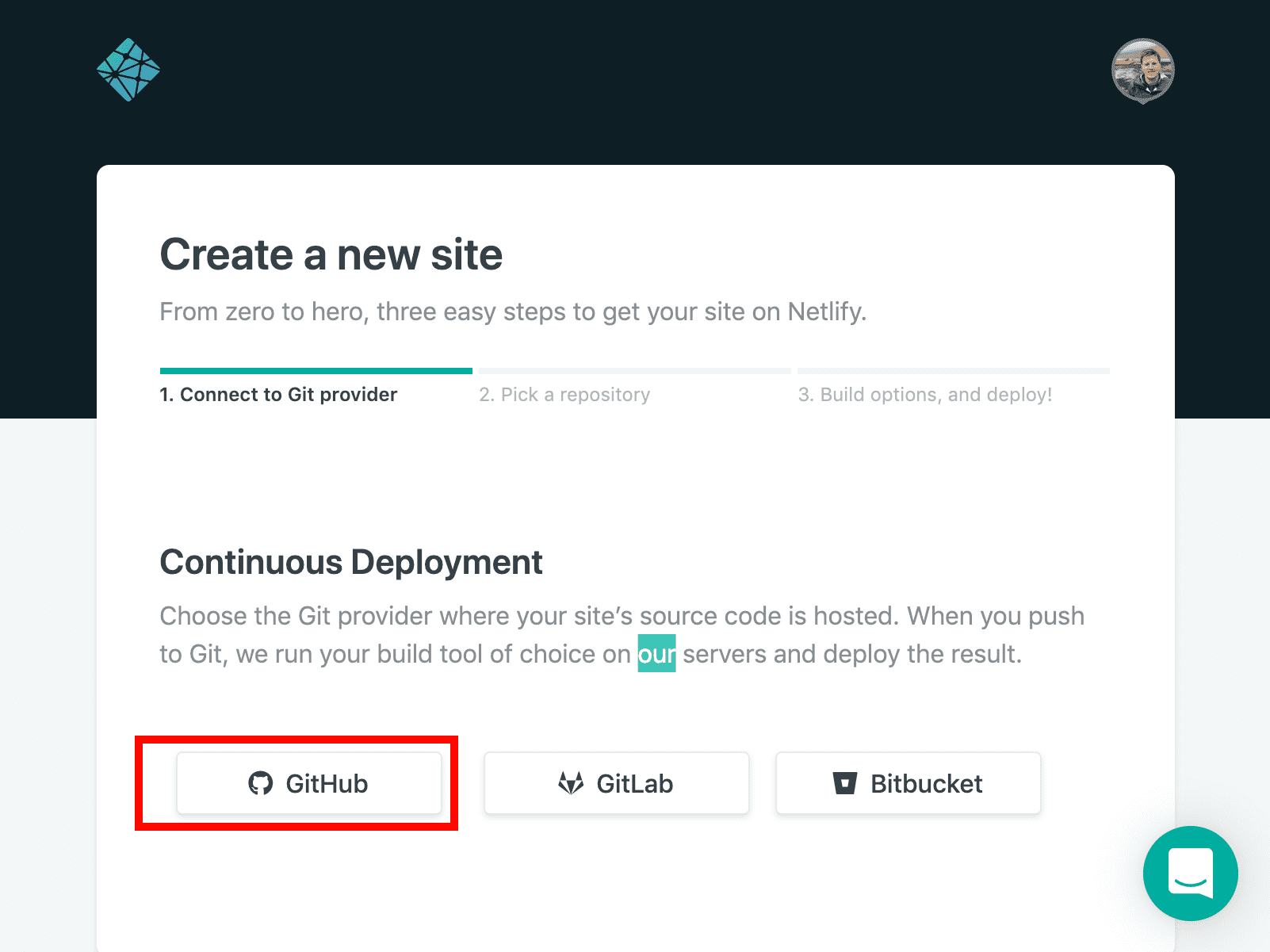This screenshot has height=952, width=1270.
Task: Open the user avatar menu
Action: (1142, 71)
